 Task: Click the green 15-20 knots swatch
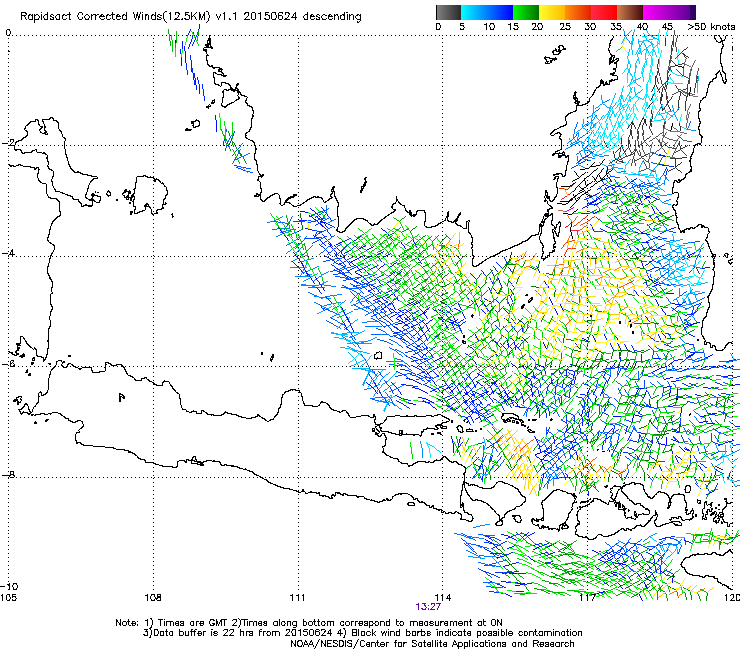(526, 12)
